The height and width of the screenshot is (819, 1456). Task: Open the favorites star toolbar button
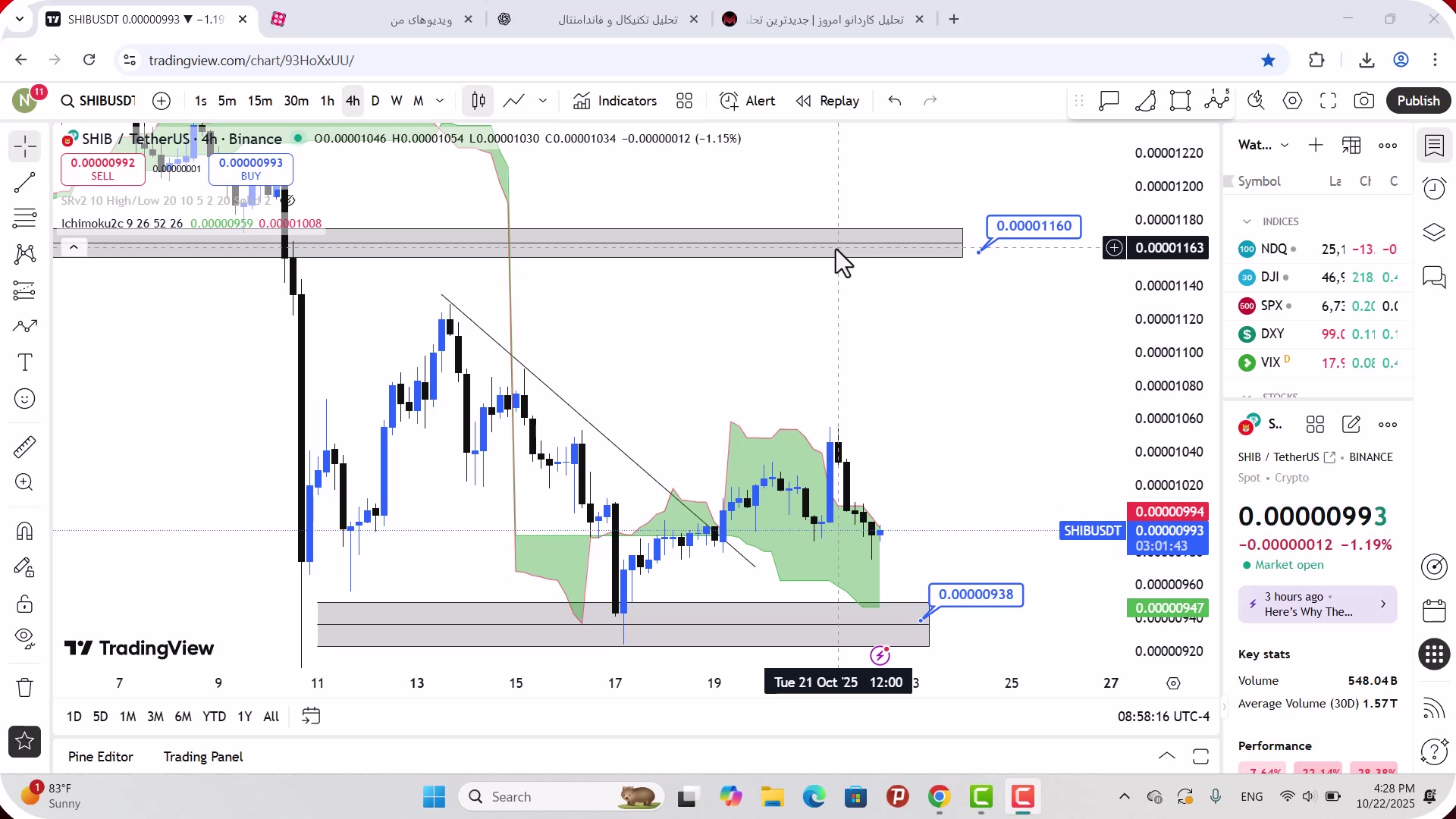25,742
